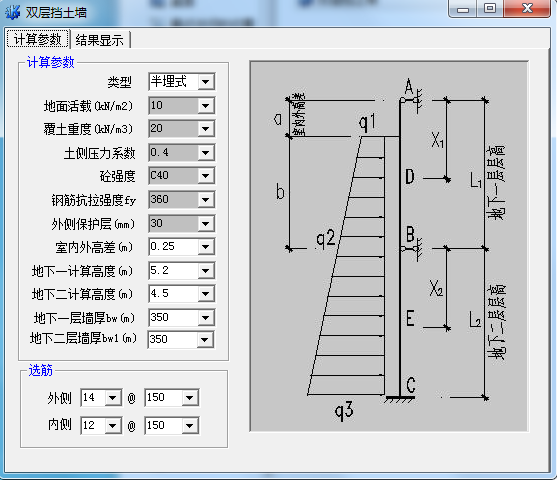The height and width of the screenshot is (480, 557).
Task: Open the 外侧保护层 dropdown
Action: coord(182,223)
